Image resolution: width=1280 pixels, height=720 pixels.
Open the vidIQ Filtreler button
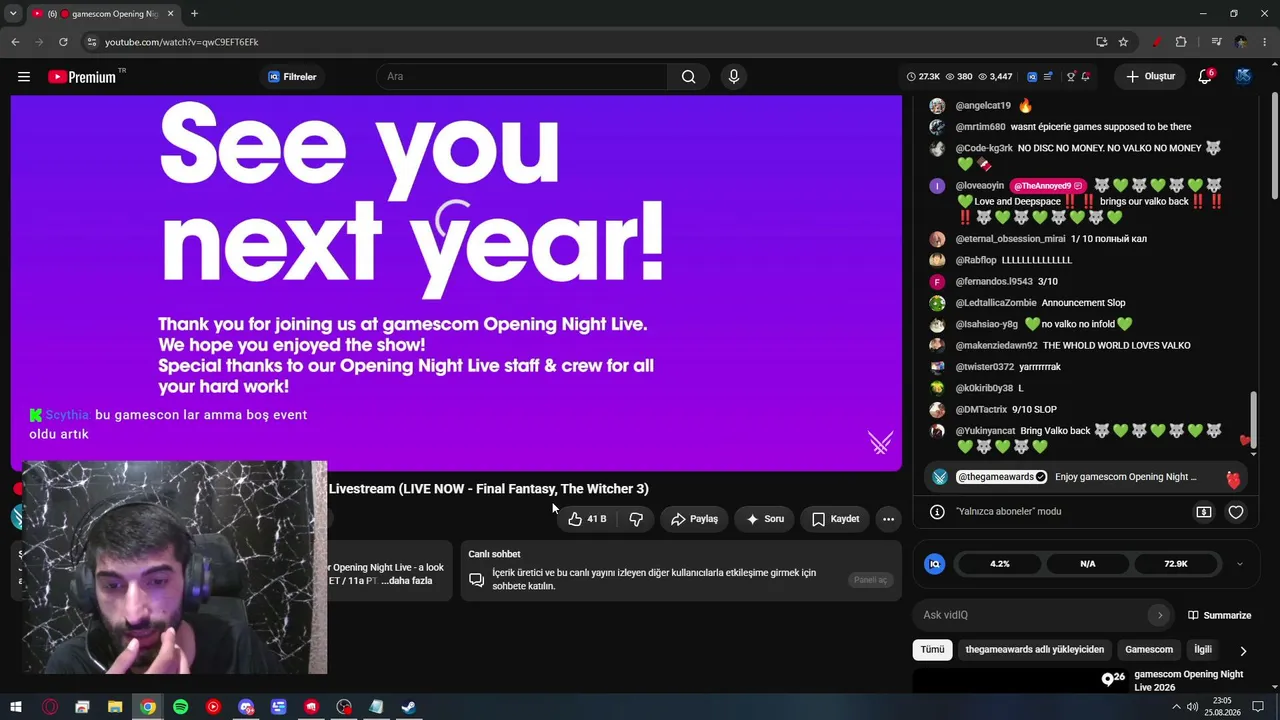point(292,77)
